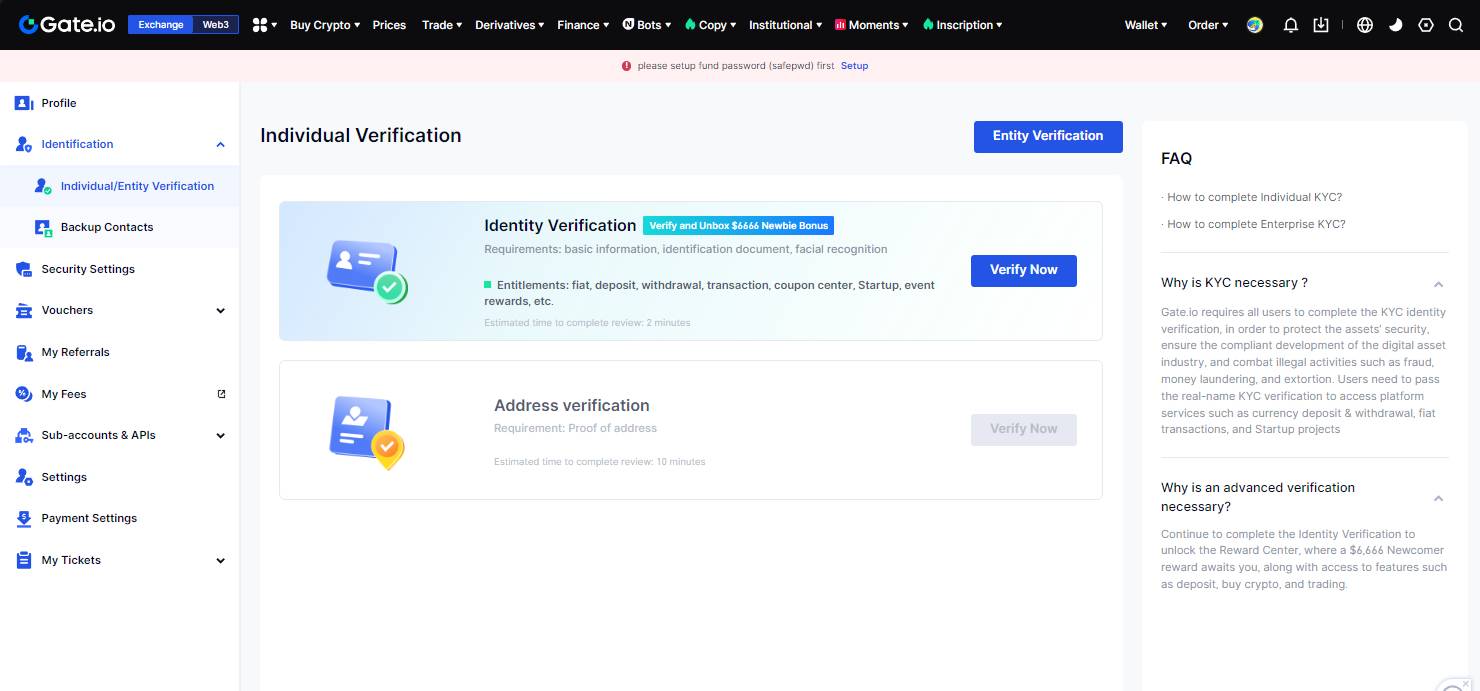The width and height of the screenshot is (1480, 691).
Task: Switch to Exchange mode
Action: click(x=161, y=25)
